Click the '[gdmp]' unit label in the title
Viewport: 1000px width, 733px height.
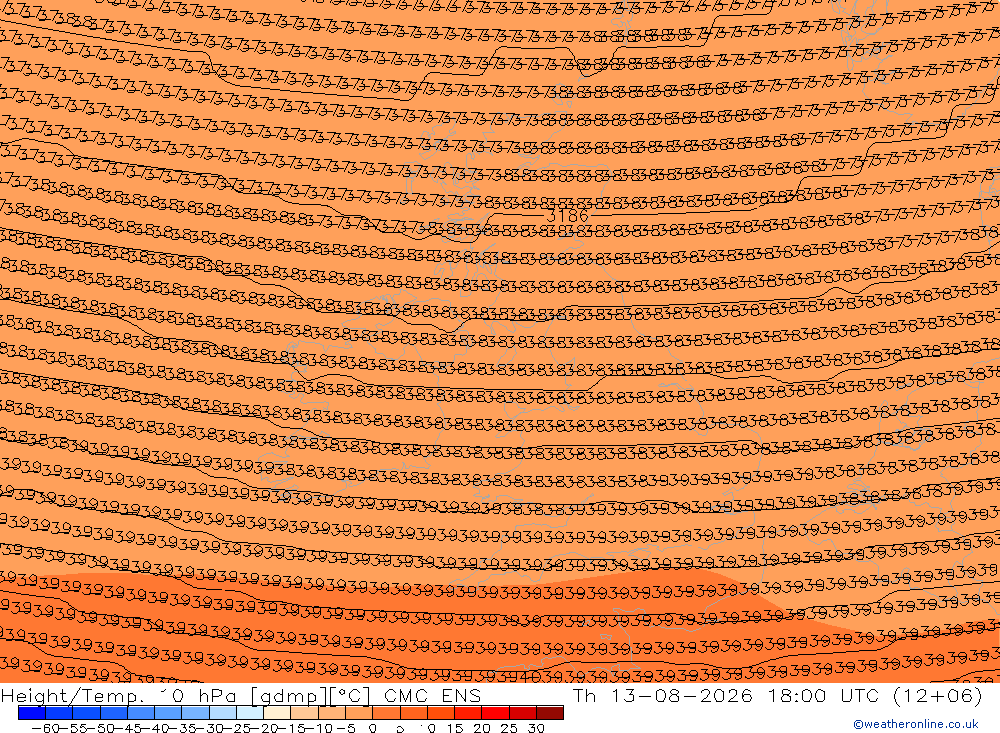[x=290, y=696]
